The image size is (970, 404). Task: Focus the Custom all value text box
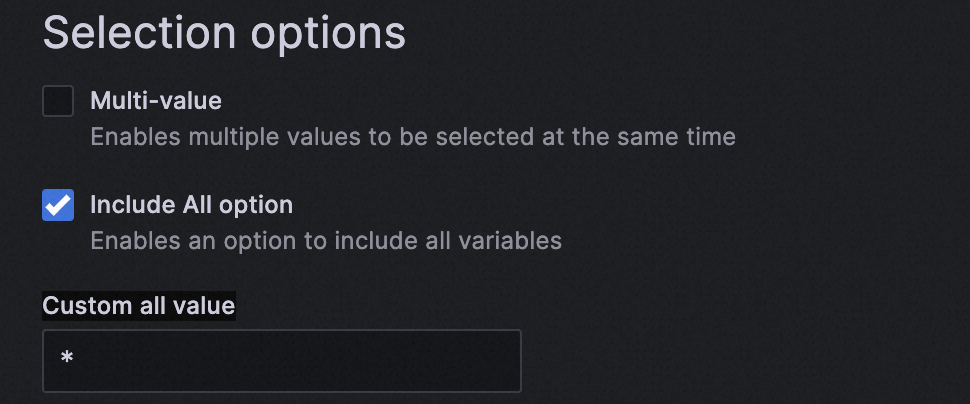pos(281,360)
